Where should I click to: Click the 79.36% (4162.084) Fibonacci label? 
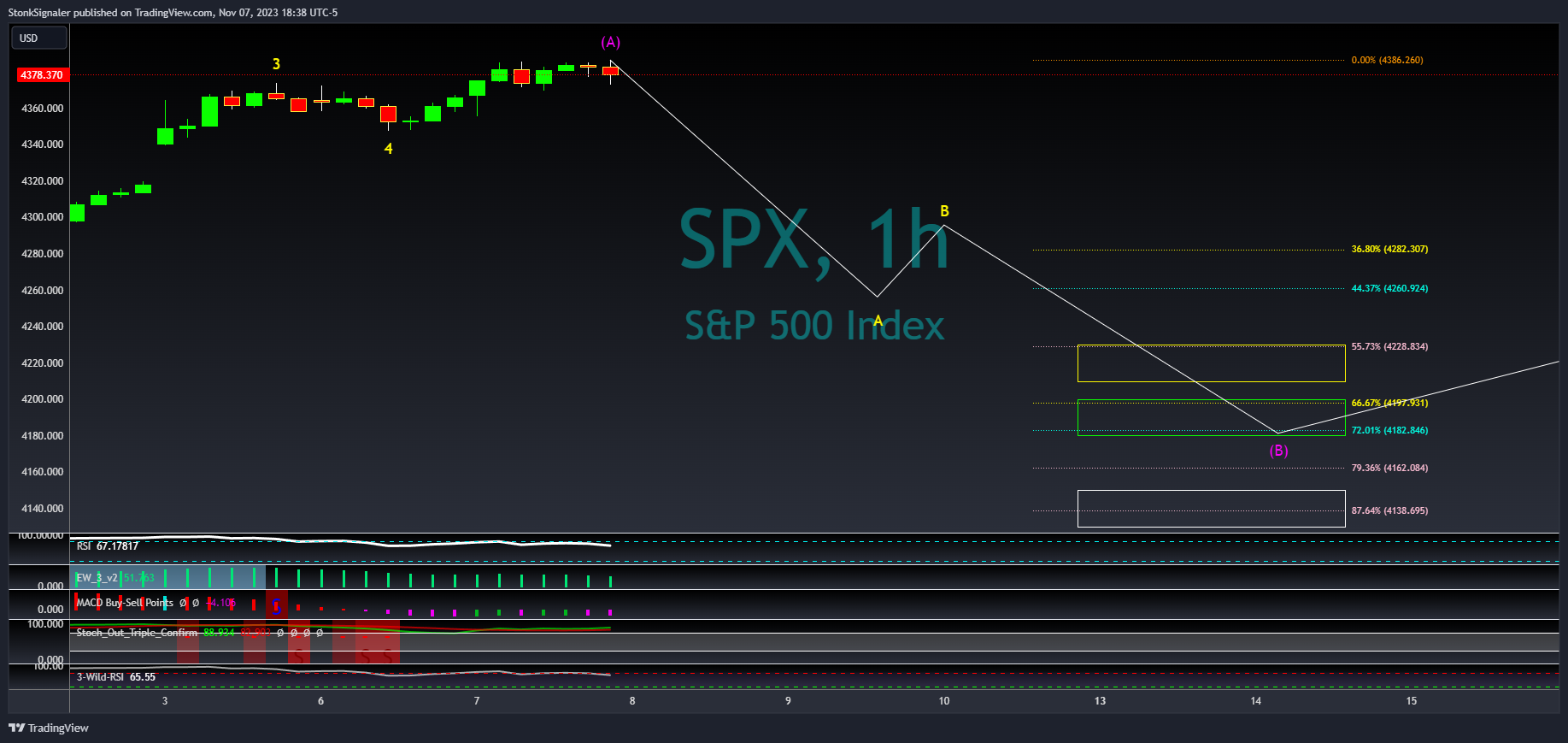pos(1389,468)
